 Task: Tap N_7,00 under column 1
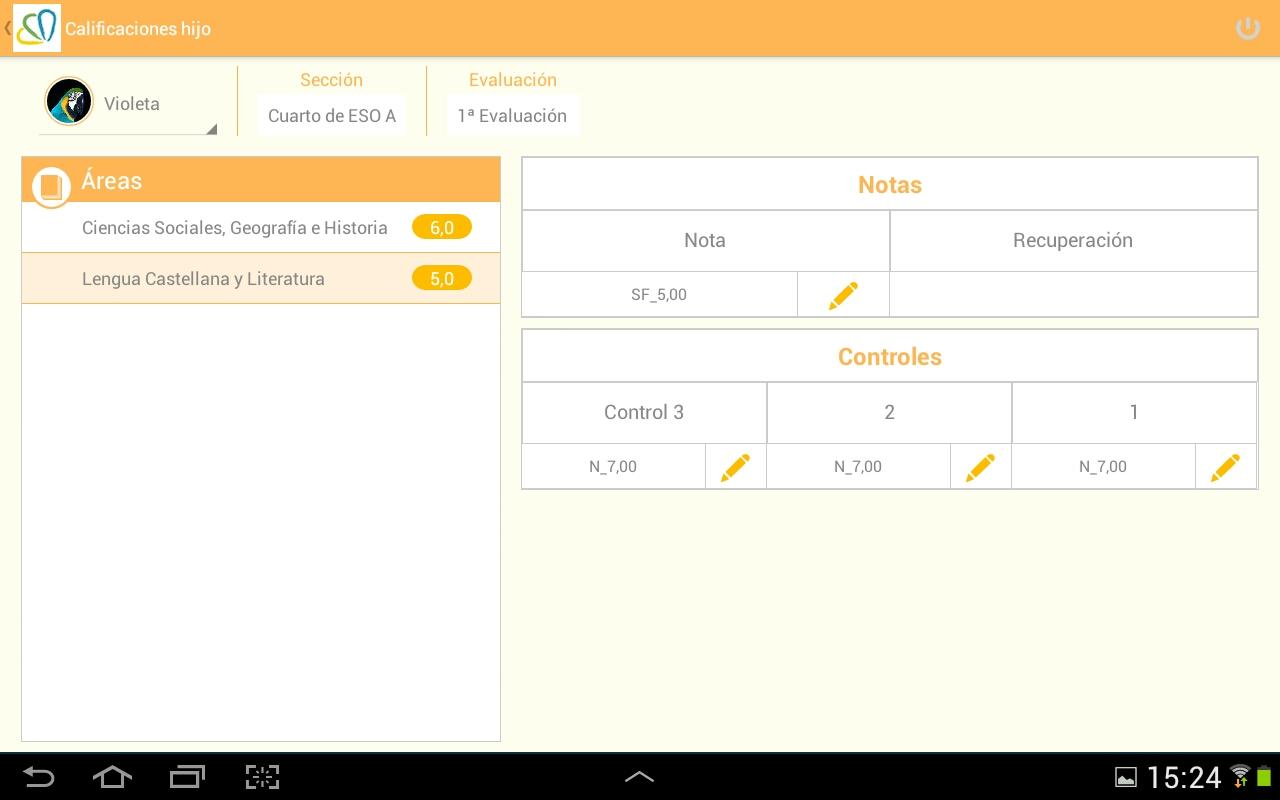point(1103,467)
